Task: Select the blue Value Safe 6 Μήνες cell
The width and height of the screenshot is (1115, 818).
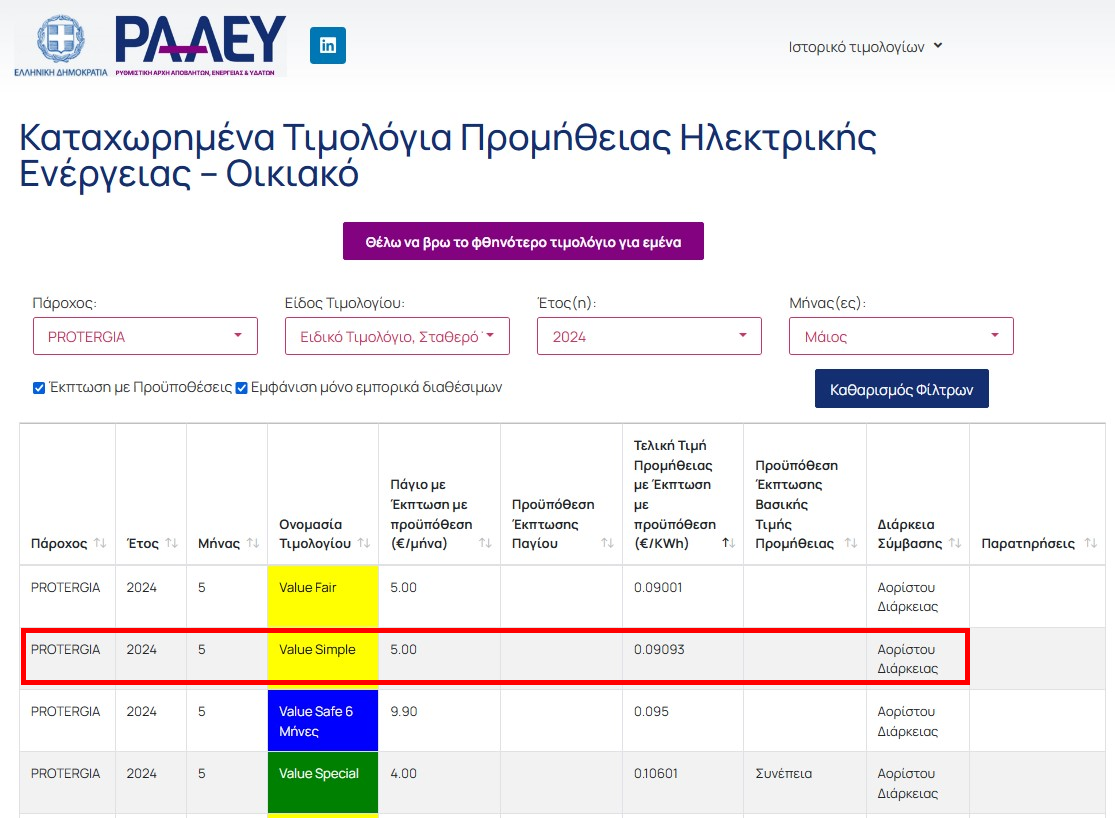Action: tap(323, 721)
